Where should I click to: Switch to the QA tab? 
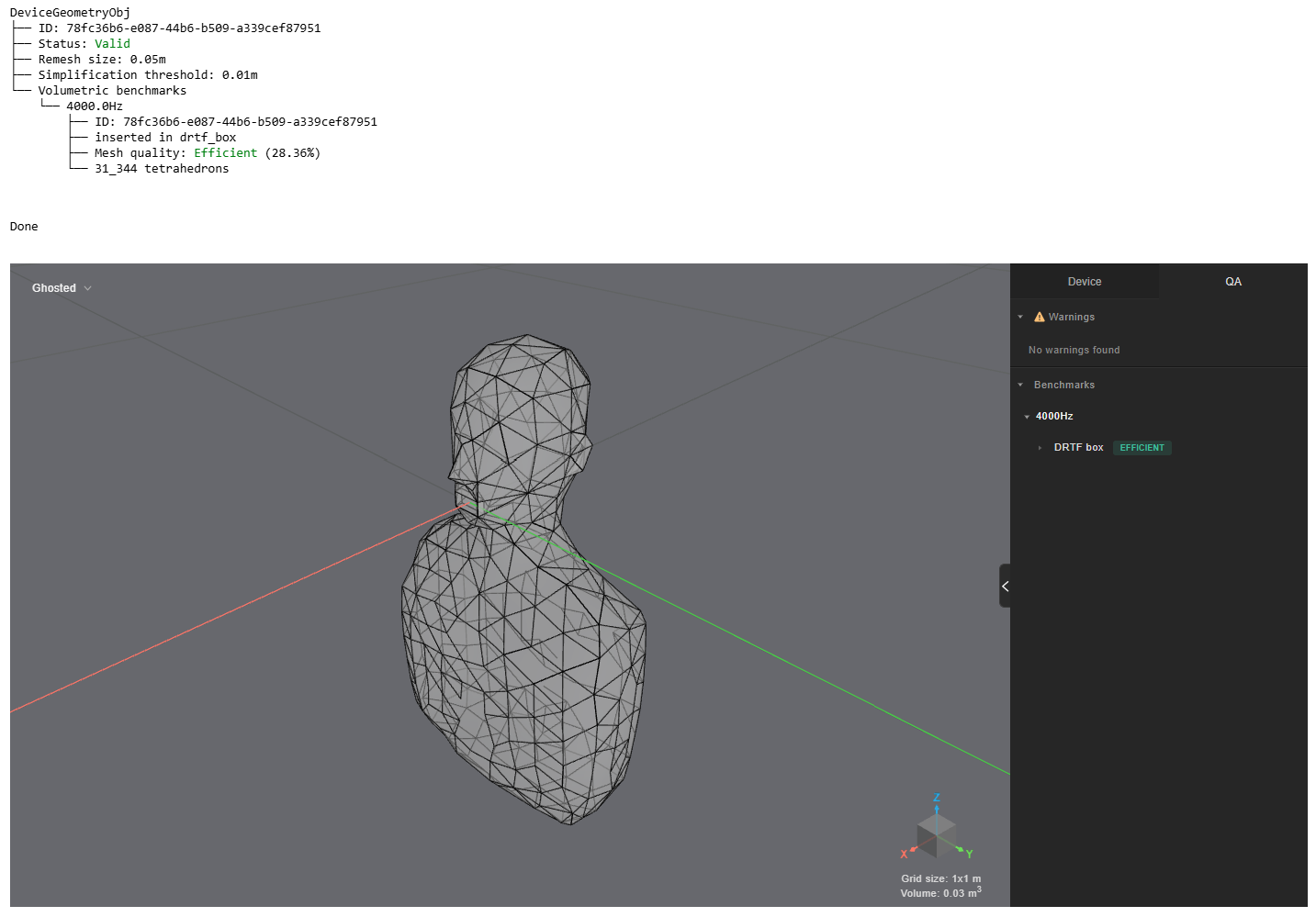[x=1232, y=282]
